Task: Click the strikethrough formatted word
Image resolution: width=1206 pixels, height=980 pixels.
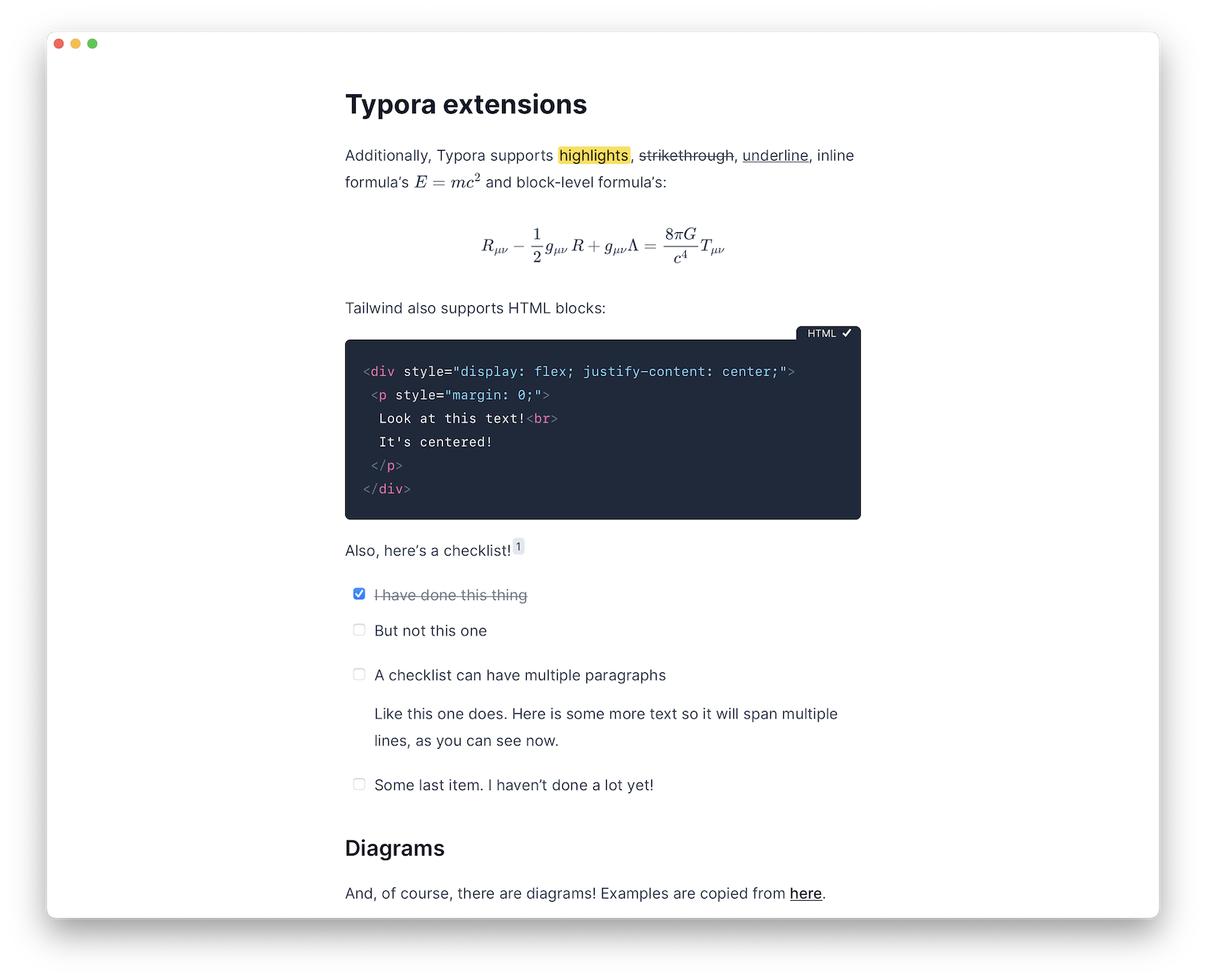Action: (686, 155)
